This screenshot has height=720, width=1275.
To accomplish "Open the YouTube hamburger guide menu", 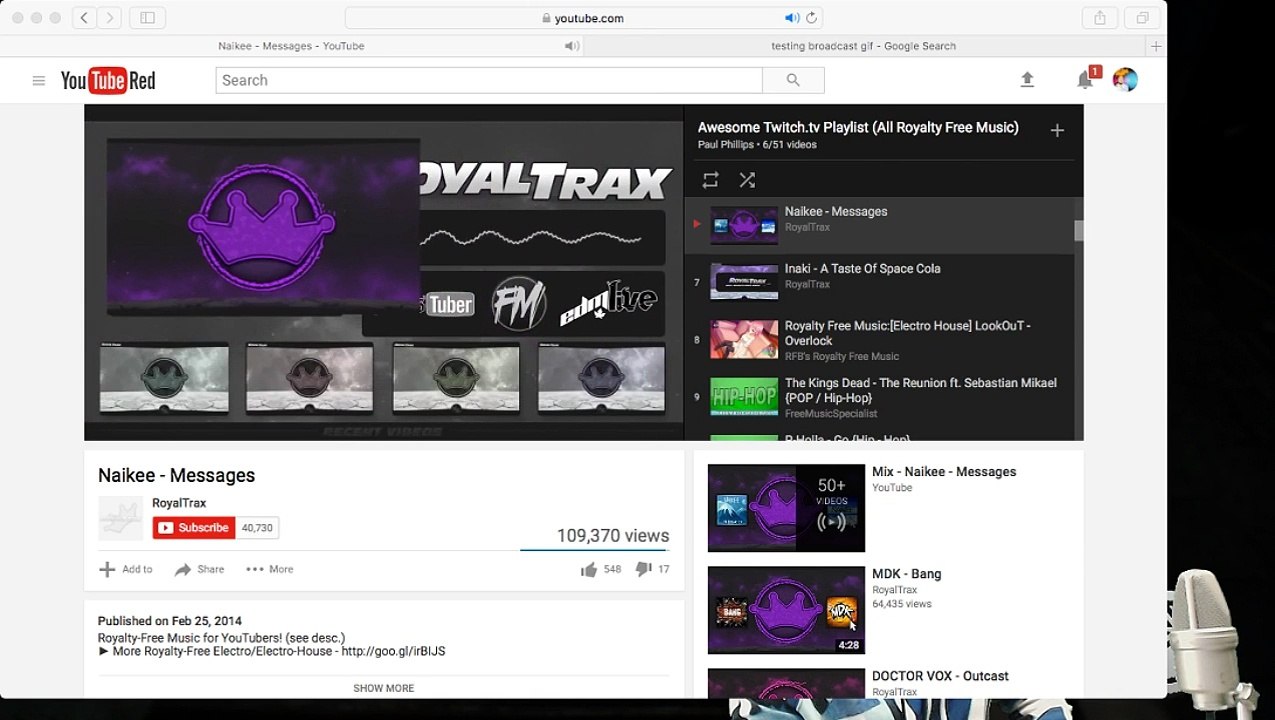I will pyautogui.click(x=39, y=81).
